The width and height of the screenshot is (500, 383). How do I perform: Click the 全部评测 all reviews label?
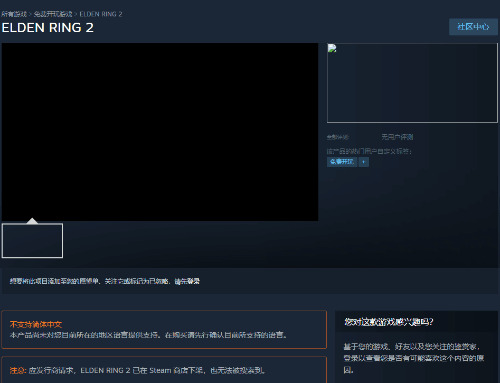(338, 137)
